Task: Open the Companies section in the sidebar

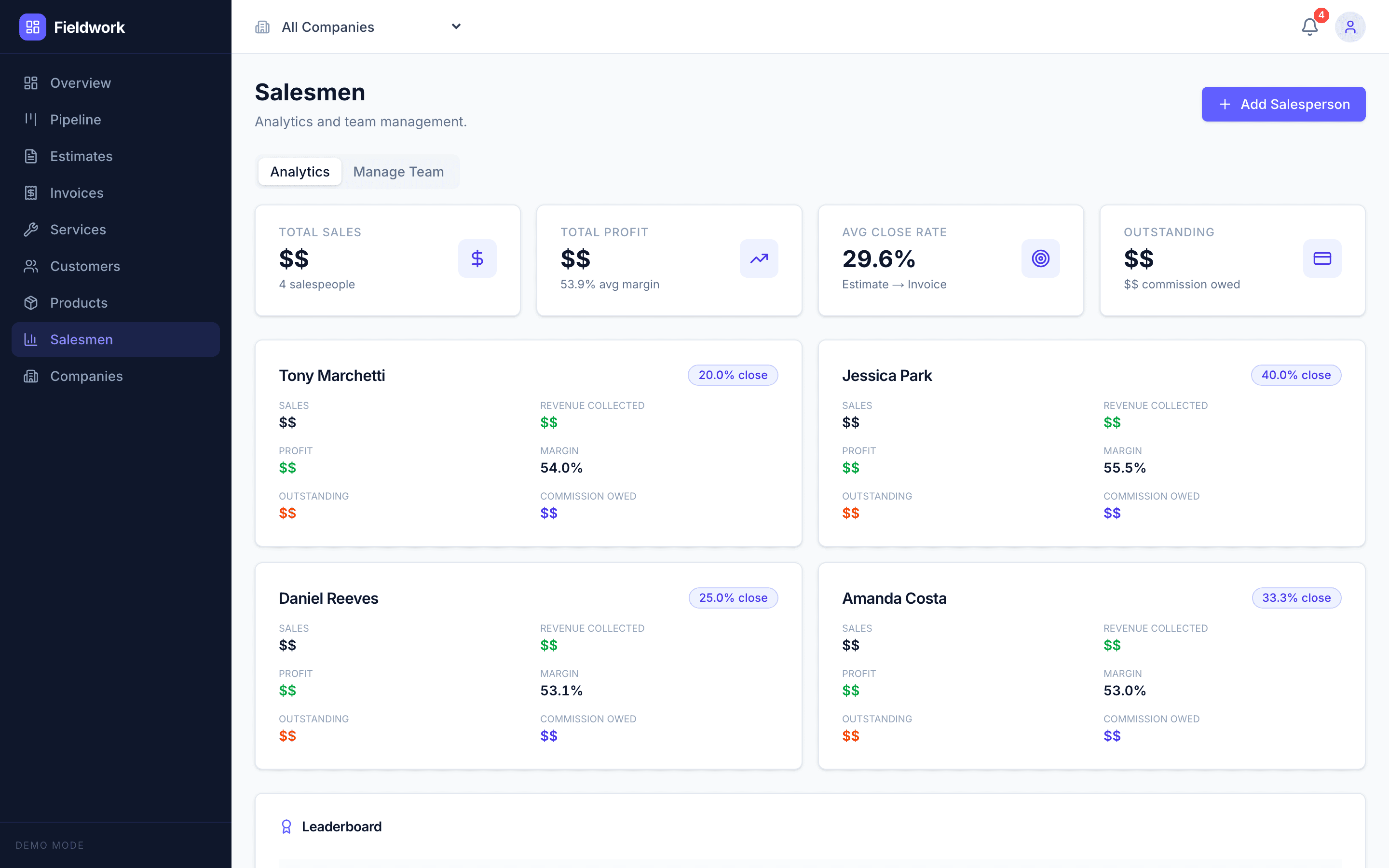Action: (86, 376)
